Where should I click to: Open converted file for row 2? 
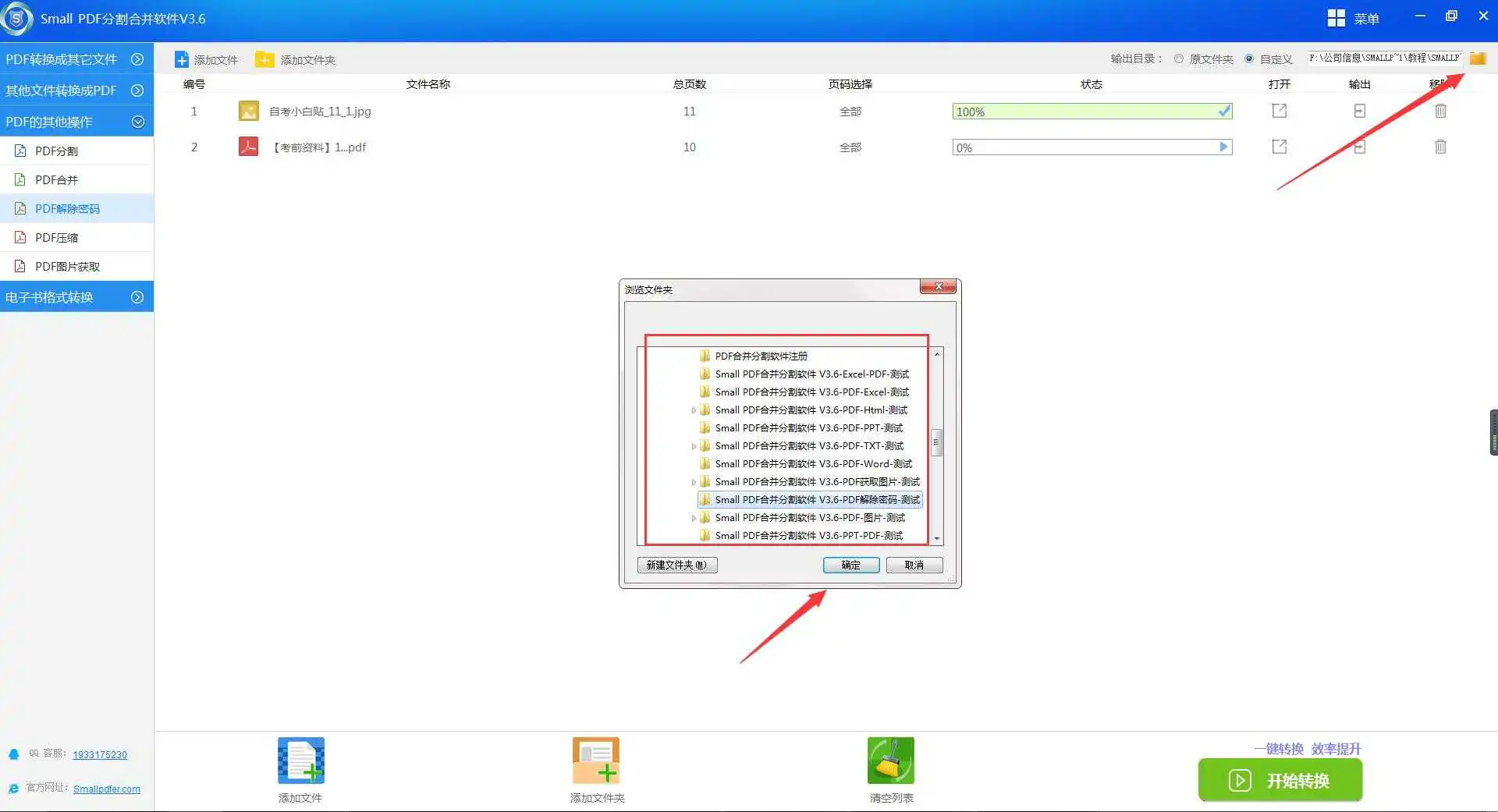[x=1280, y=146]
